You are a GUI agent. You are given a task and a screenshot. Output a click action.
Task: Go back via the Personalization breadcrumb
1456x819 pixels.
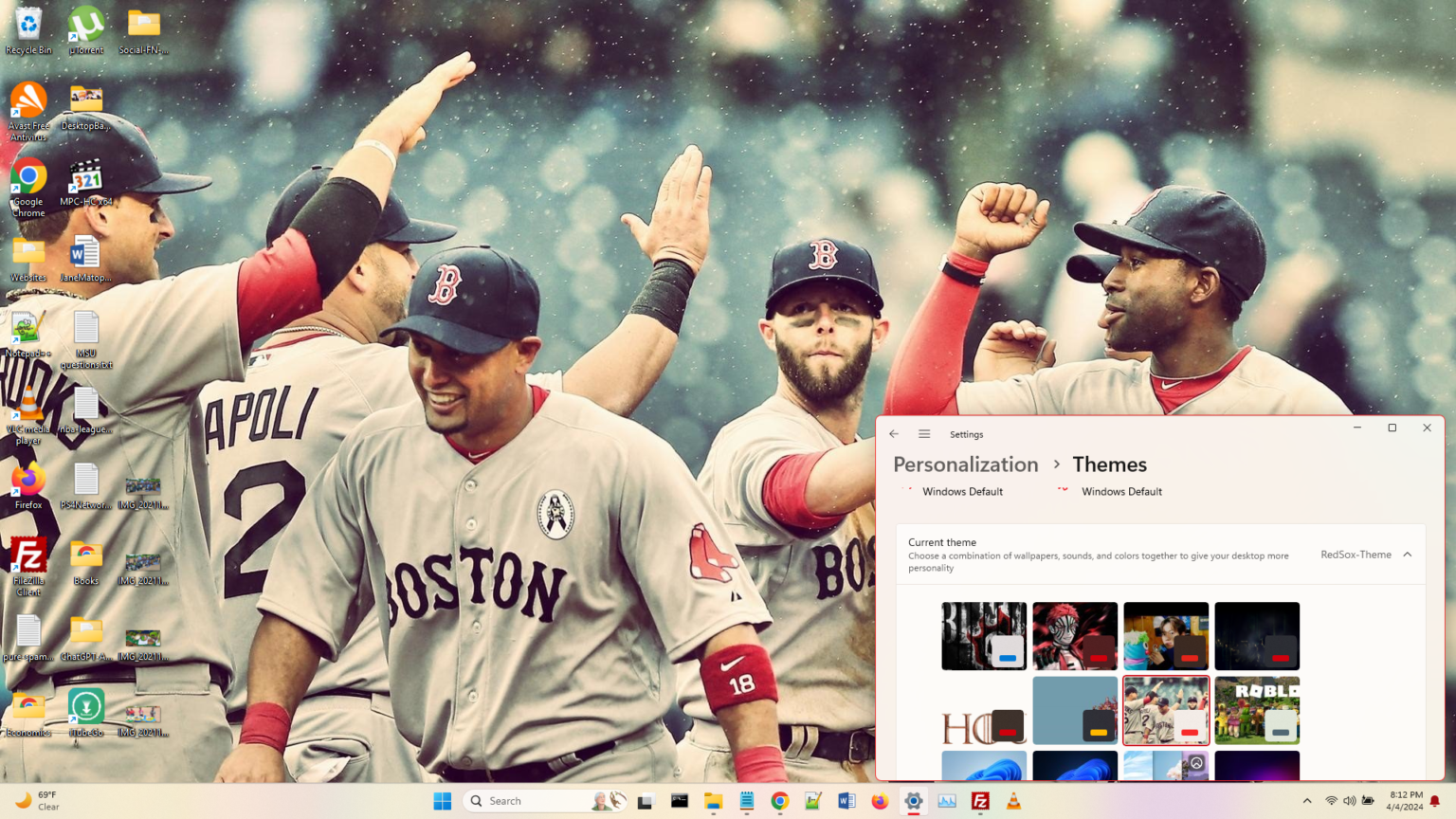(965, 464)
